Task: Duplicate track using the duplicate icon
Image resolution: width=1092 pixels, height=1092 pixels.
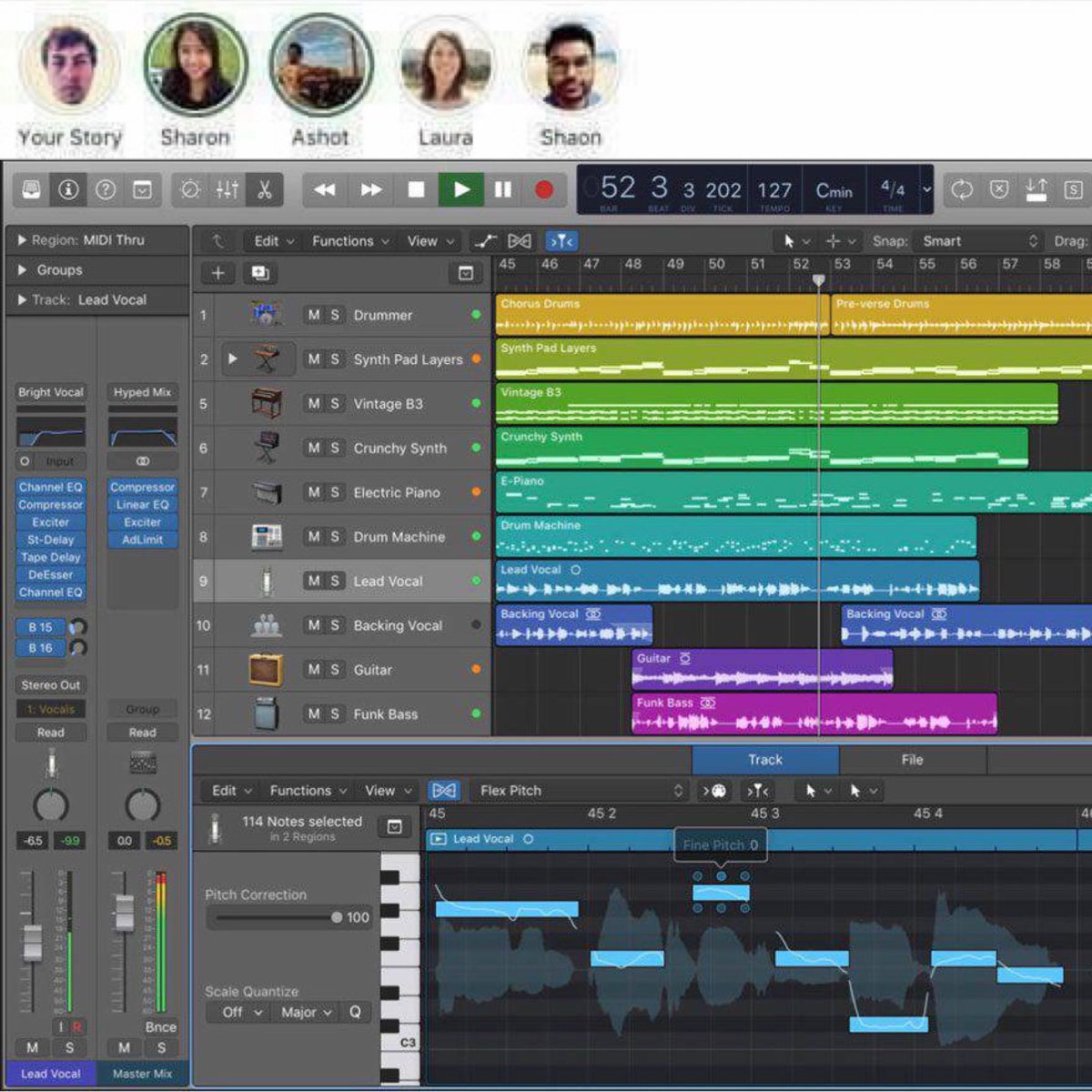Action: pyautogui.click(x=259, y=273)
